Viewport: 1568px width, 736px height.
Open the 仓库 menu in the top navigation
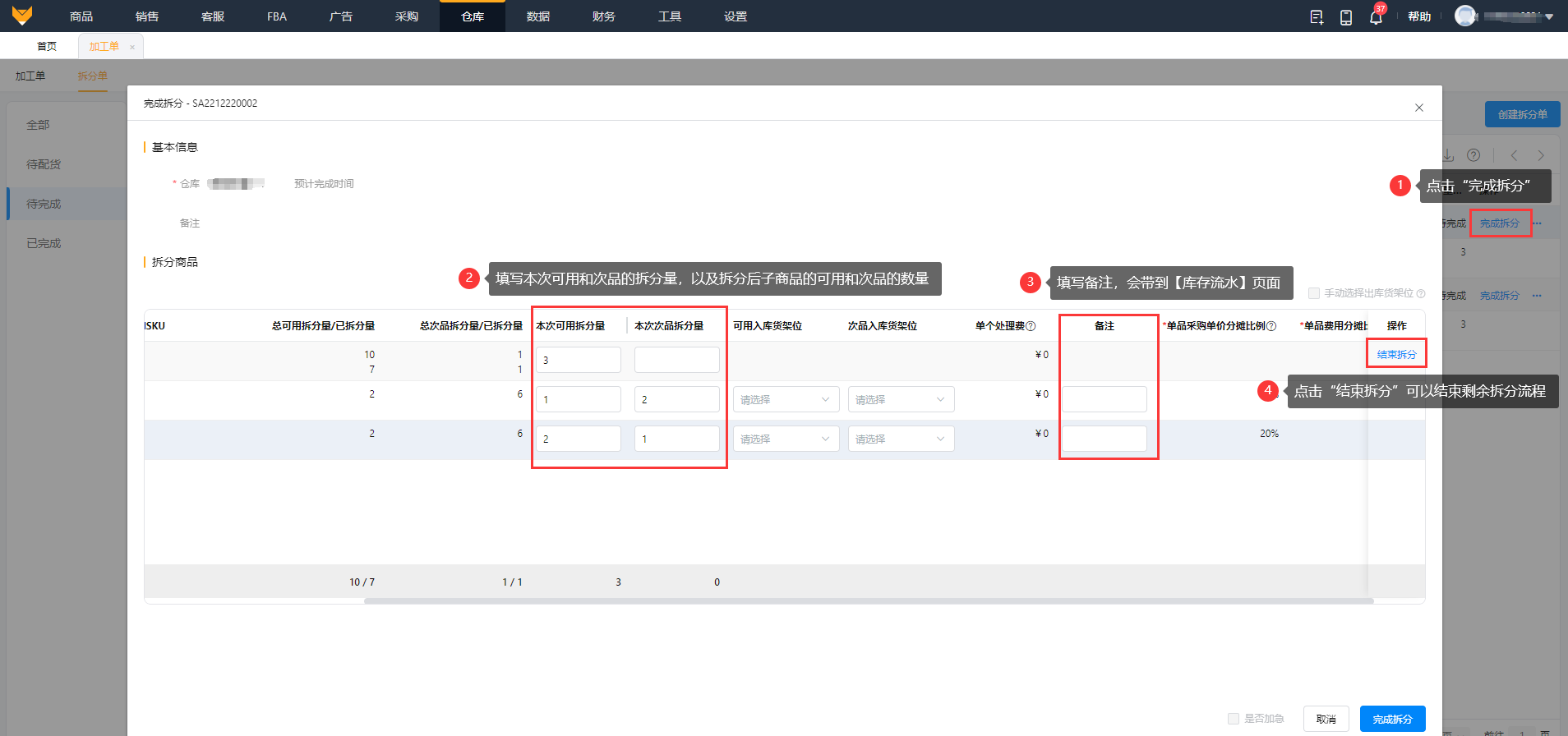(473, 16)
